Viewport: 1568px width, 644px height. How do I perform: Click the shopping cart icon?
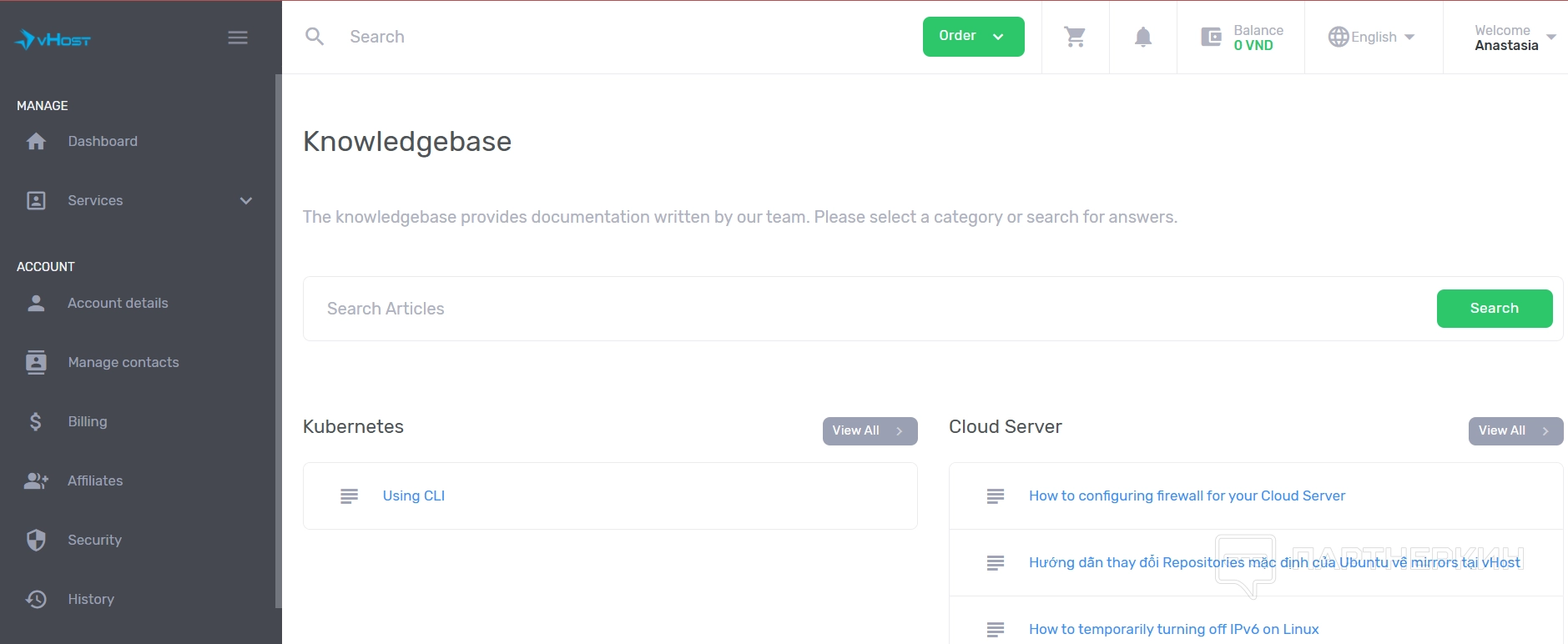pos(1075,37)
